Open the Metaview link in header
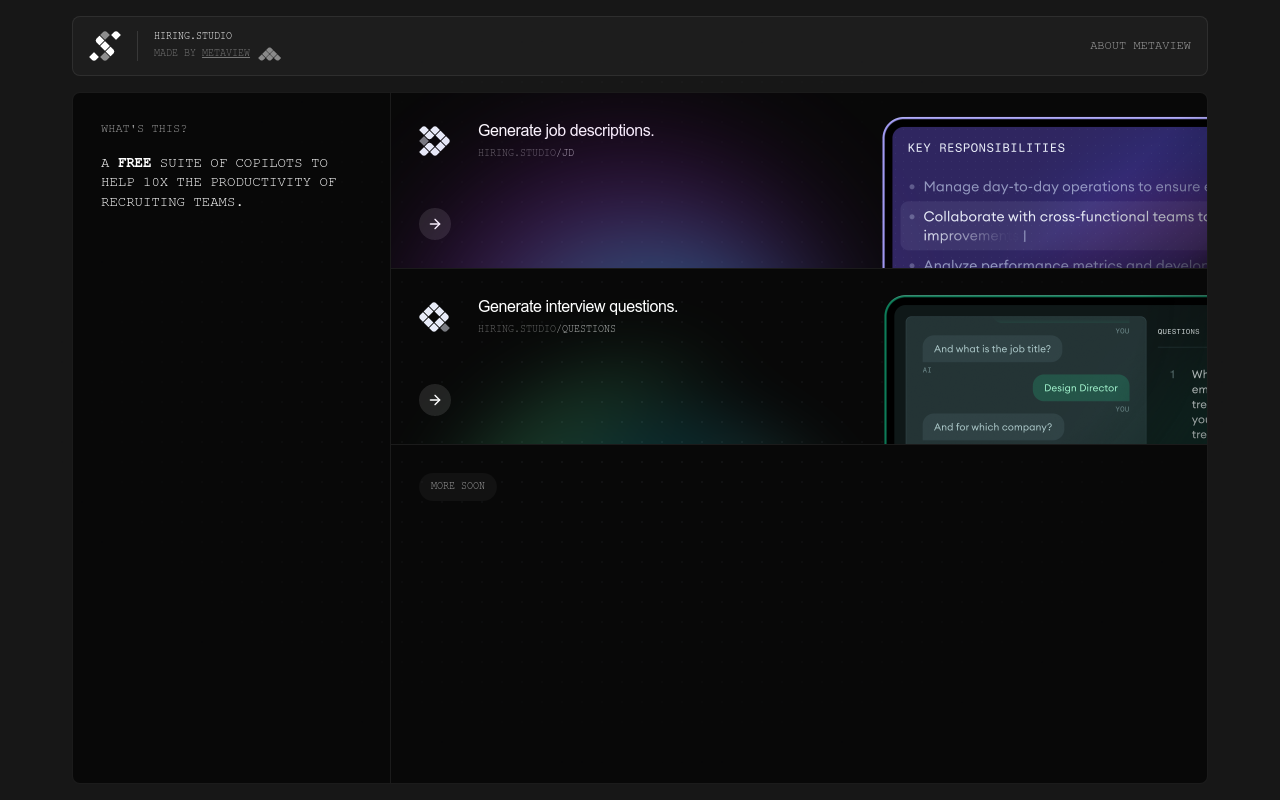Image resolution: width=1280 pixels, height=800 pixels. (226, 53)
